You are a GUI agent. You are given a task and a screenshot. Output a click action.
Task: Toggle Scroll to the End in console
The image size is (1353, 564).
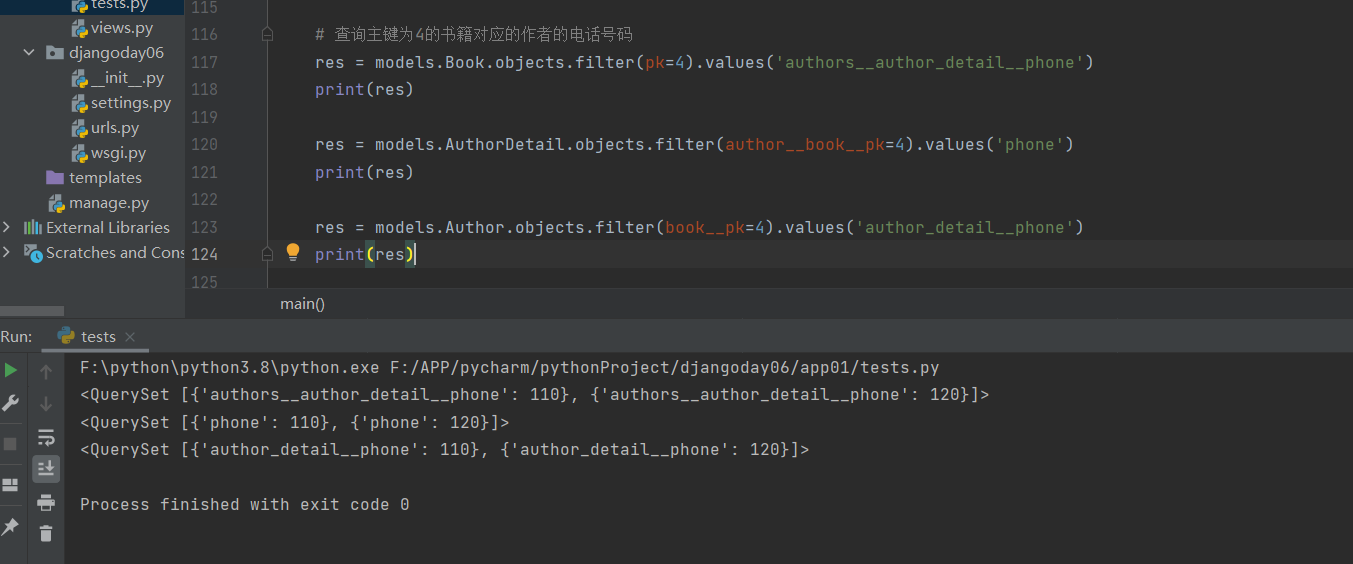coord(46,468)
